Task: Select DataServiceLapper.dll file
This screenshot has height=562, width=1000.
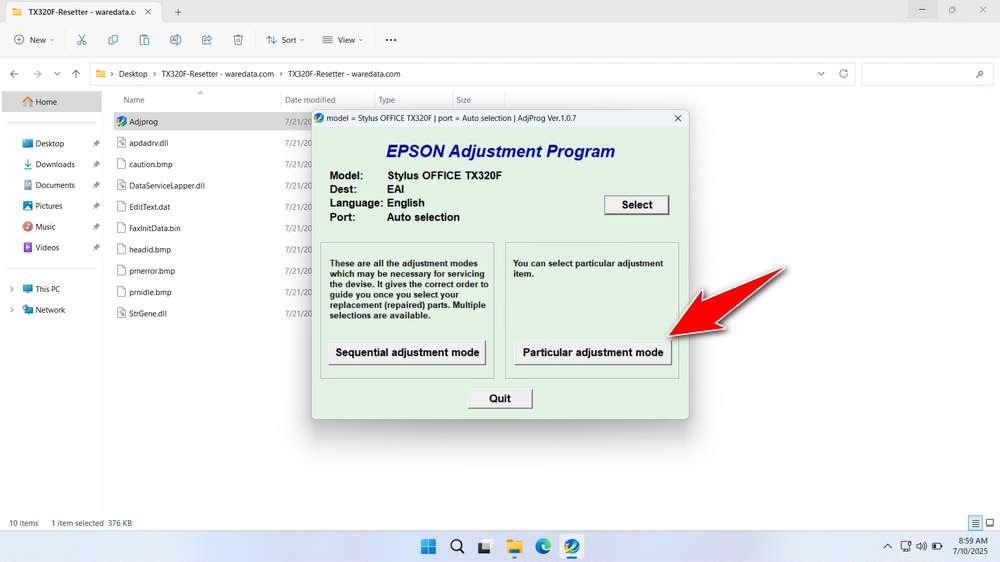Action: 166,186
